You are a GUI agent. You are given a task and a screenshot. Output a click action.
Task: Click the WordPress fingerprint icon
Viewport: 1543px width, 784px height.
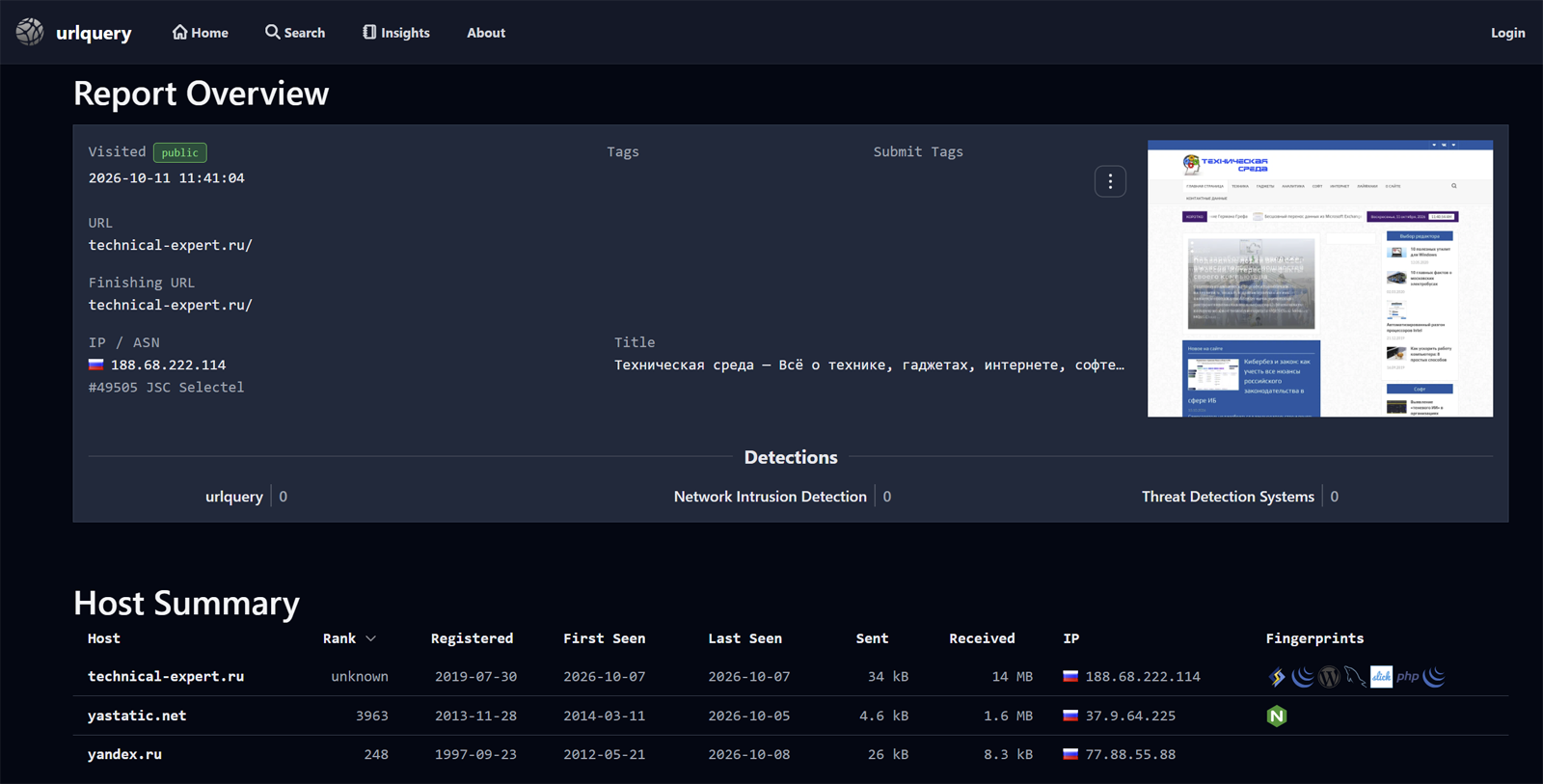[x=1329, y=677]
